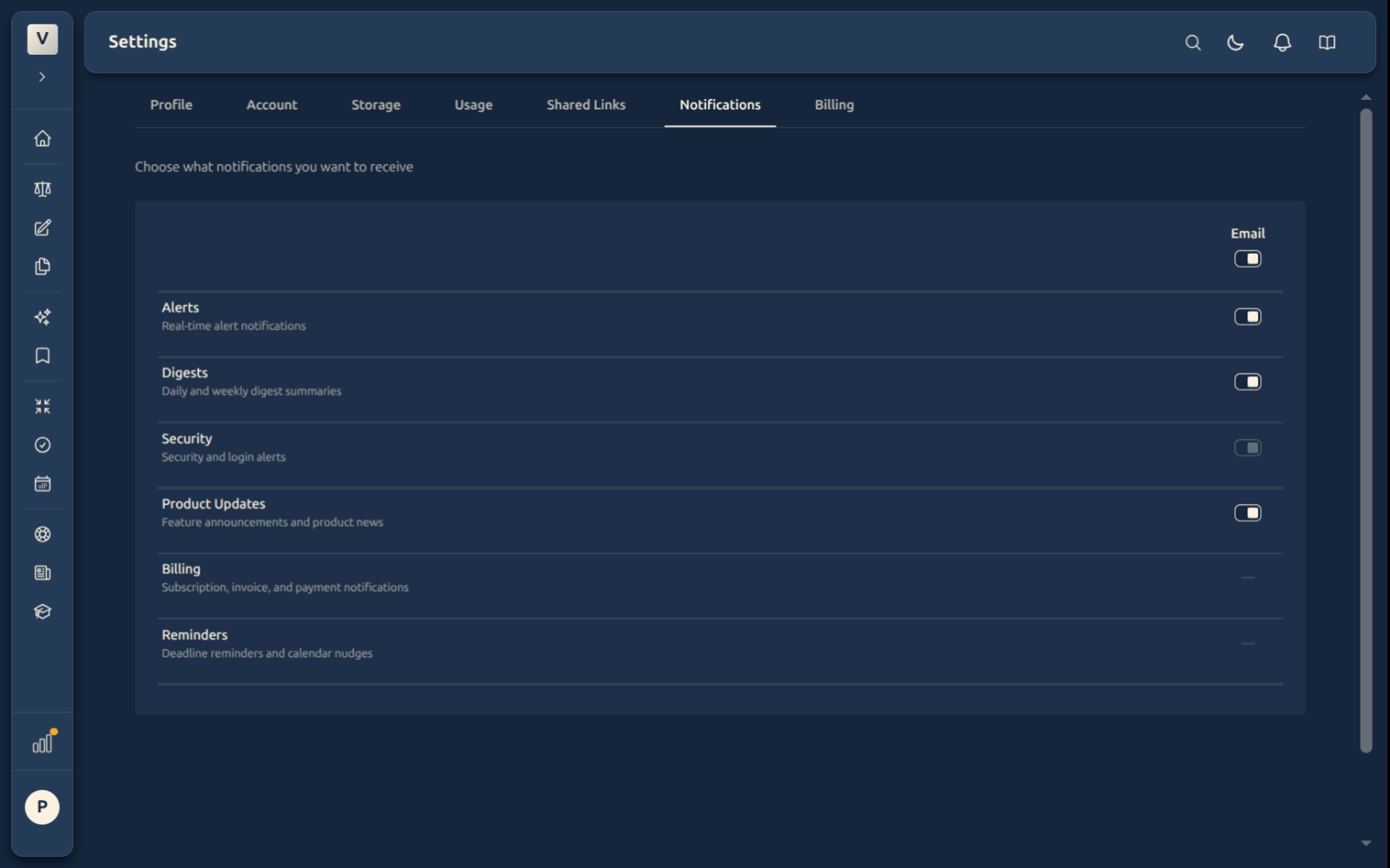The image size is (1390, 868).
Task: Open the search icon in header
Action: coord(1193,43)
